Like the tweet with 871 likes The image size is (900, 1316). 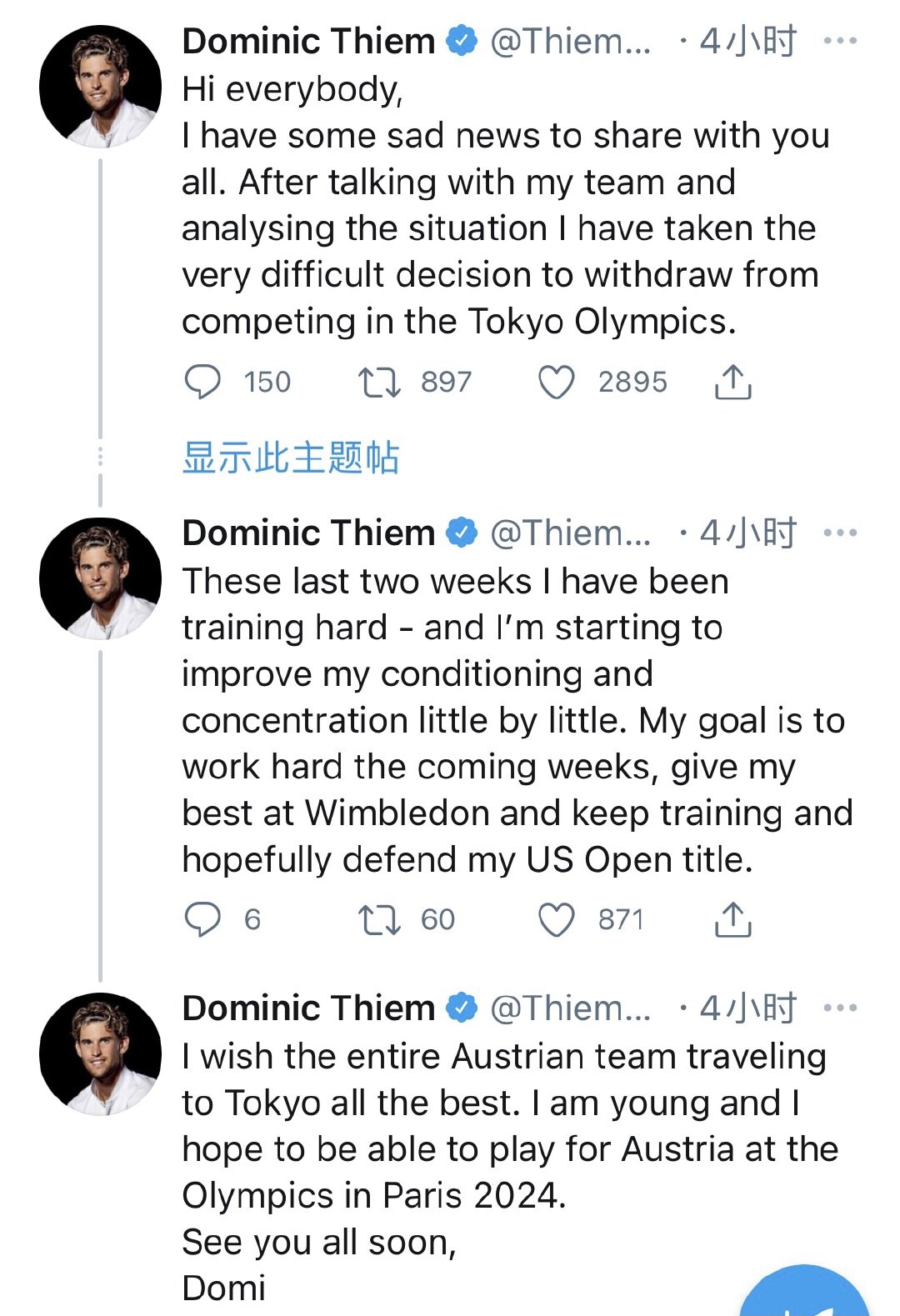coord(556,920)
